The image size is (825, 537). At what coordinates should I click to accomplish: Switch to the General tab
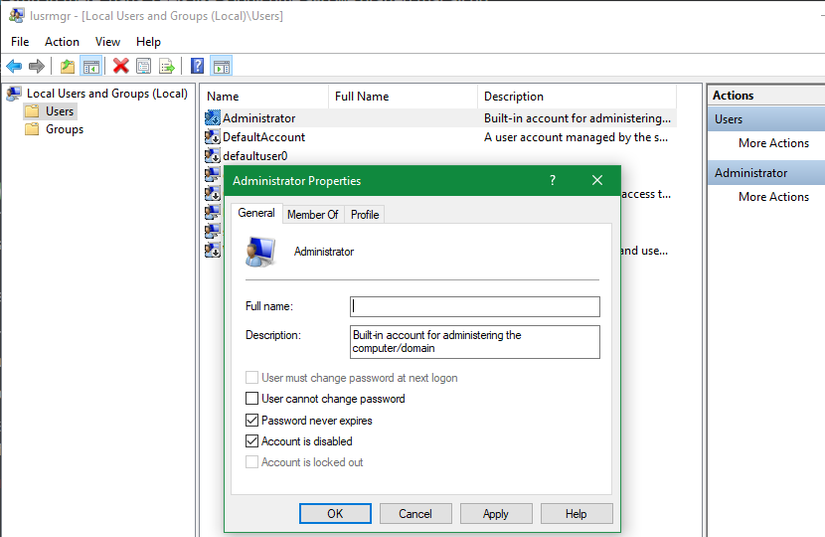[256, 213]
